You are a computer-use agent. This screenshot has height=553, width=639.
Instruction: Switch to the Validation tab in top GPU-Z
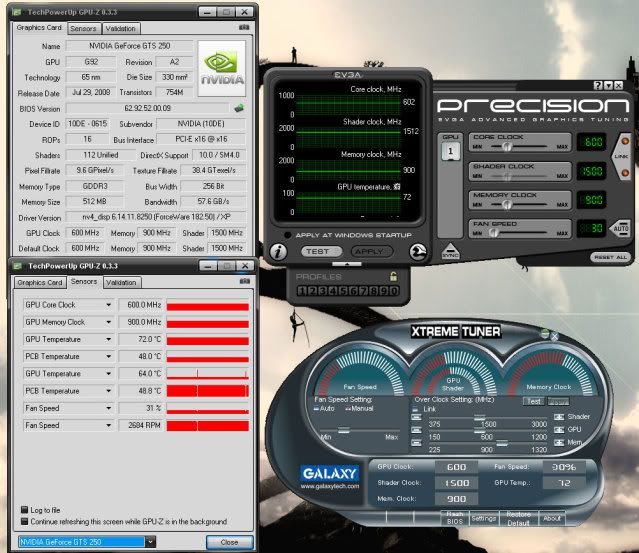click(x=121, y=28)
